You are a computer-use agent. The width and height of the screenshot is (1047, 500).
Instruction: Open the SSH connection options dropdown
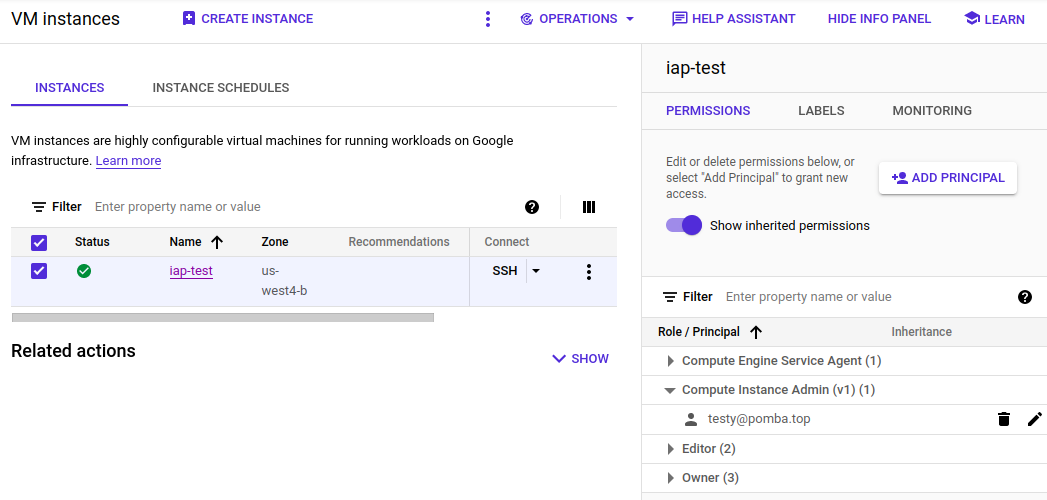pos(536,271)
